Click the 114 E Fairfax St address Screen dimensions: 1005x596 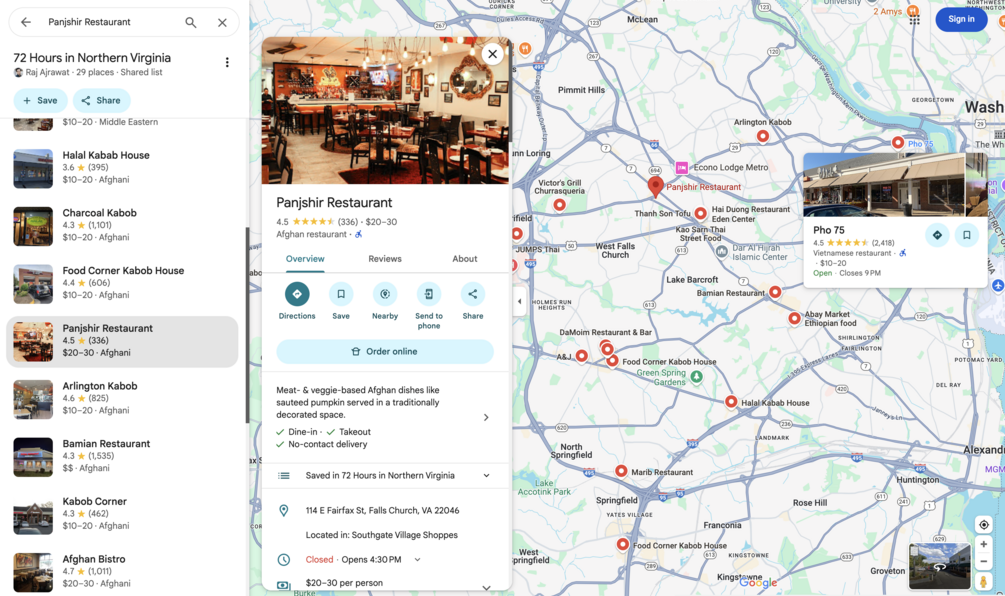tap(382, 511)
